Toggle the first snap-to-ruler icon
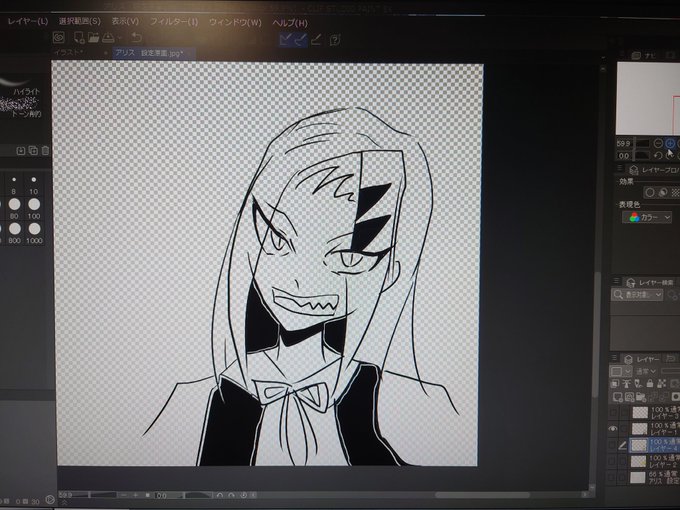 (286, 39)
